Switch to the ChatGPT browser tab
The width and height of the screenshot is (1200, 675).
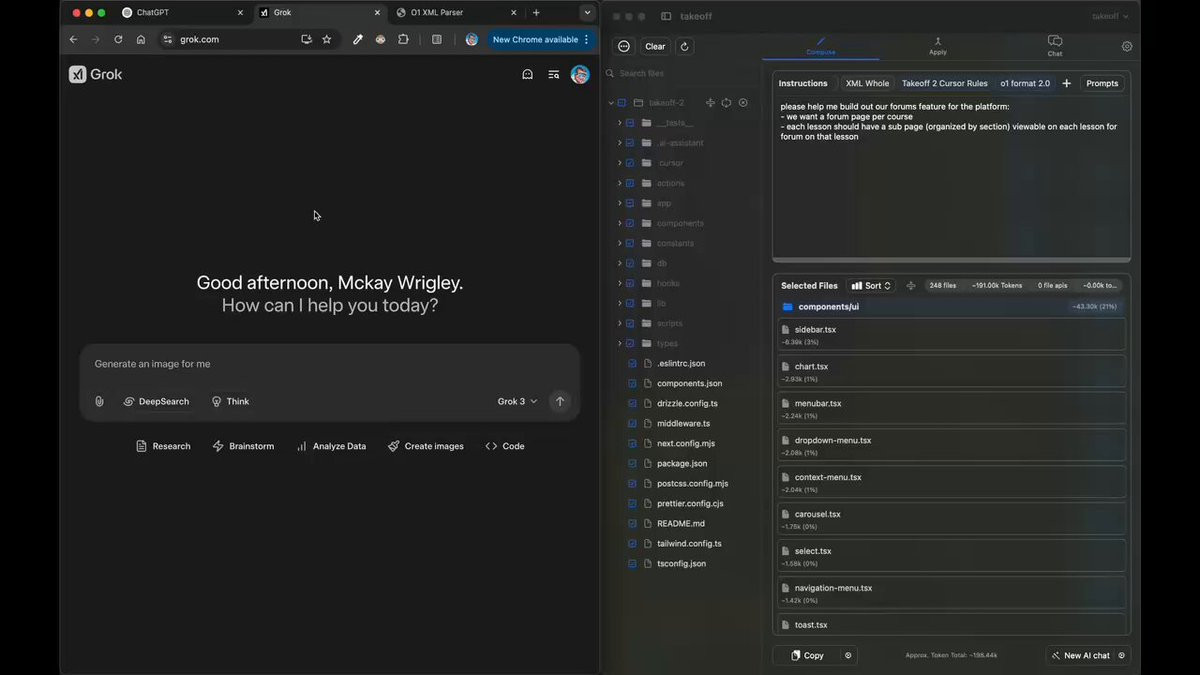179,13
